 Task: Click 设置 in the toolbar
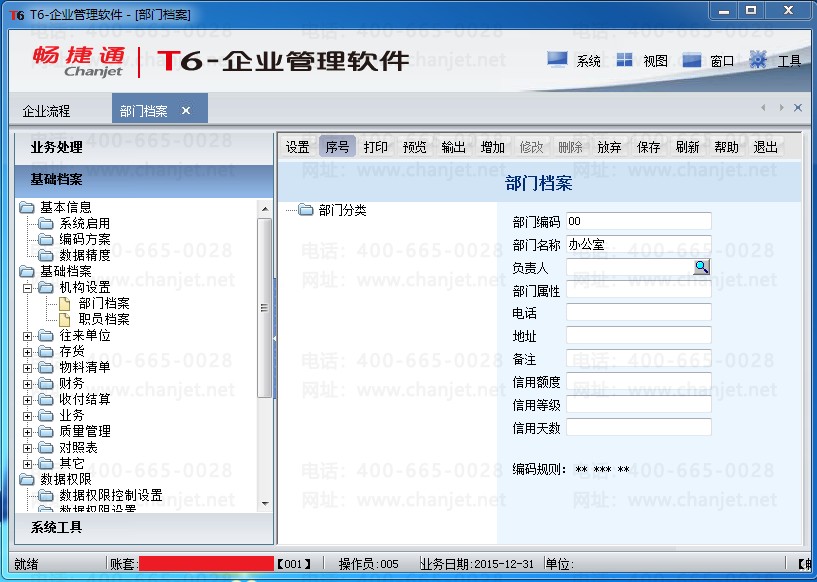(x=298, y=147)
